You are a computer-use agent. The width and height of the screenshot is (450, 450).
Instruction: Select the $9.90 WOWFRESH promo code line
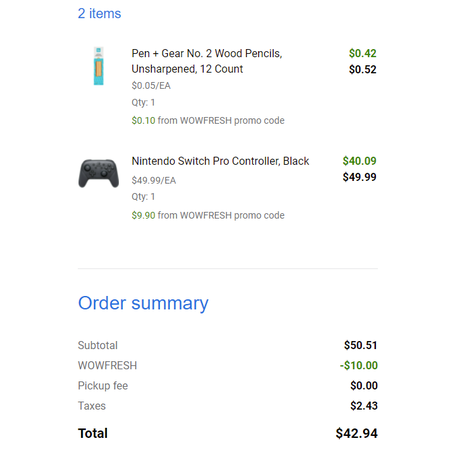tap(208, 215)
